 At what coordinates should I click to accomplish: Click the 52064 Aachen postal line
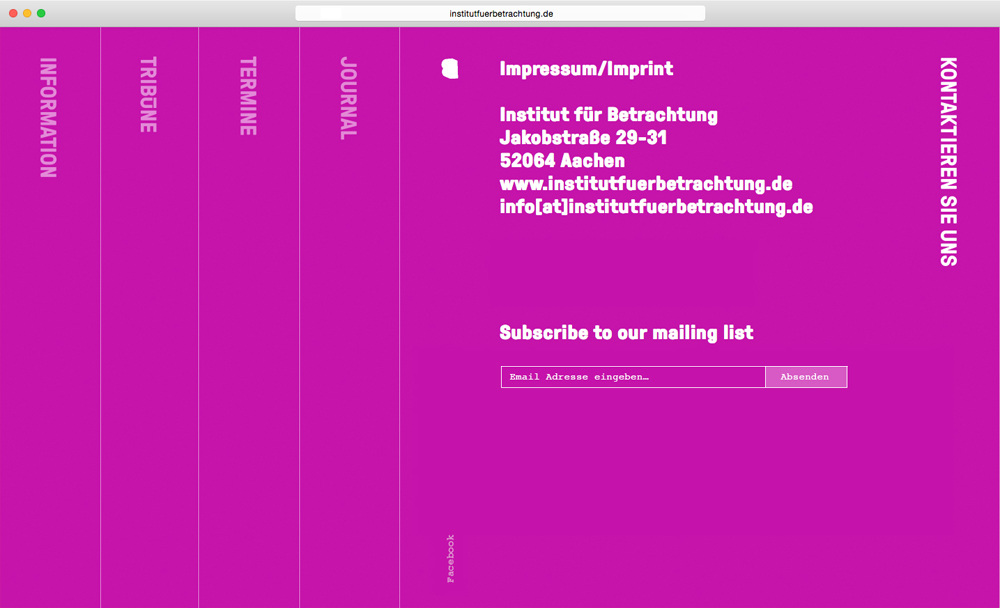pyautogui.click(x=562, y=161)
